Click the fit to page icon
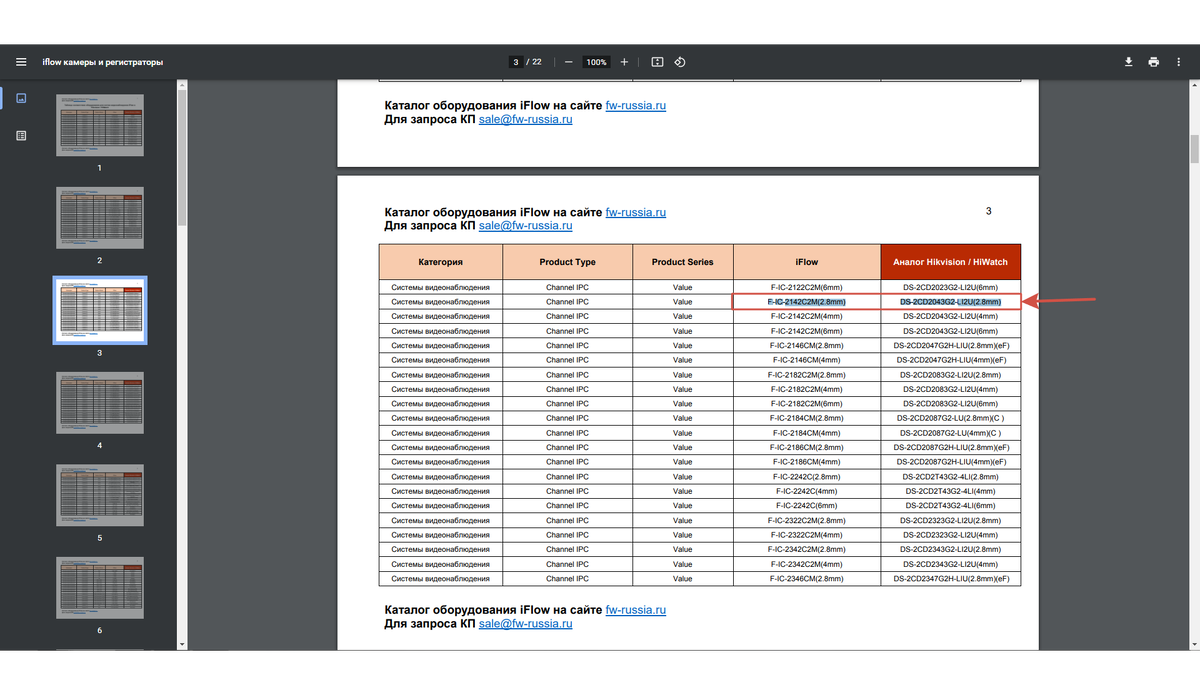This screenshot has width=1200, height=675. point(657,62)
